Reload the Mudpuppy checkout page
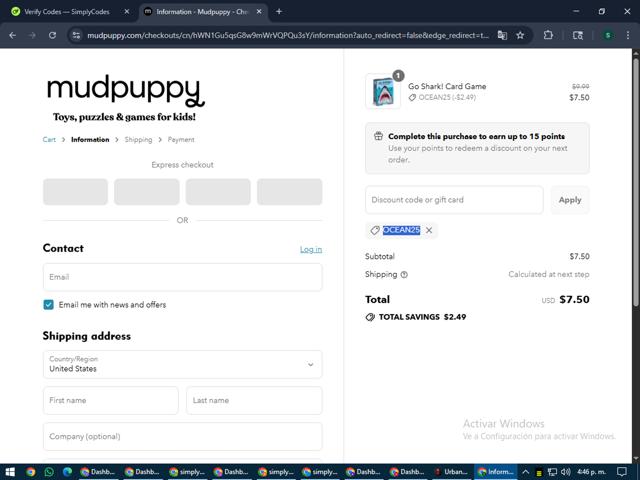Screen dimensions: 640x480 [x=52, y=36]
